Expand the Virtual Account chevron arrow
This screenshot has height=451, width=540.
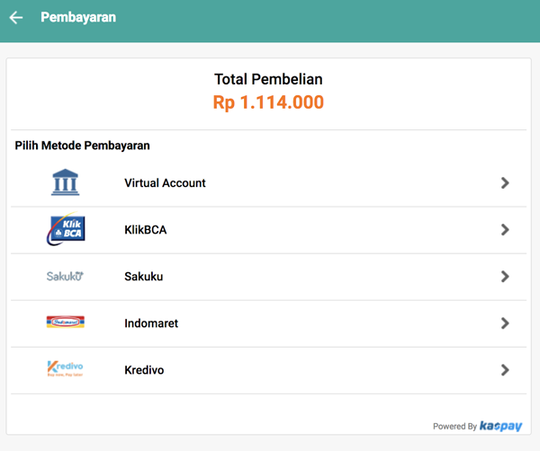(x=505, y=183)
